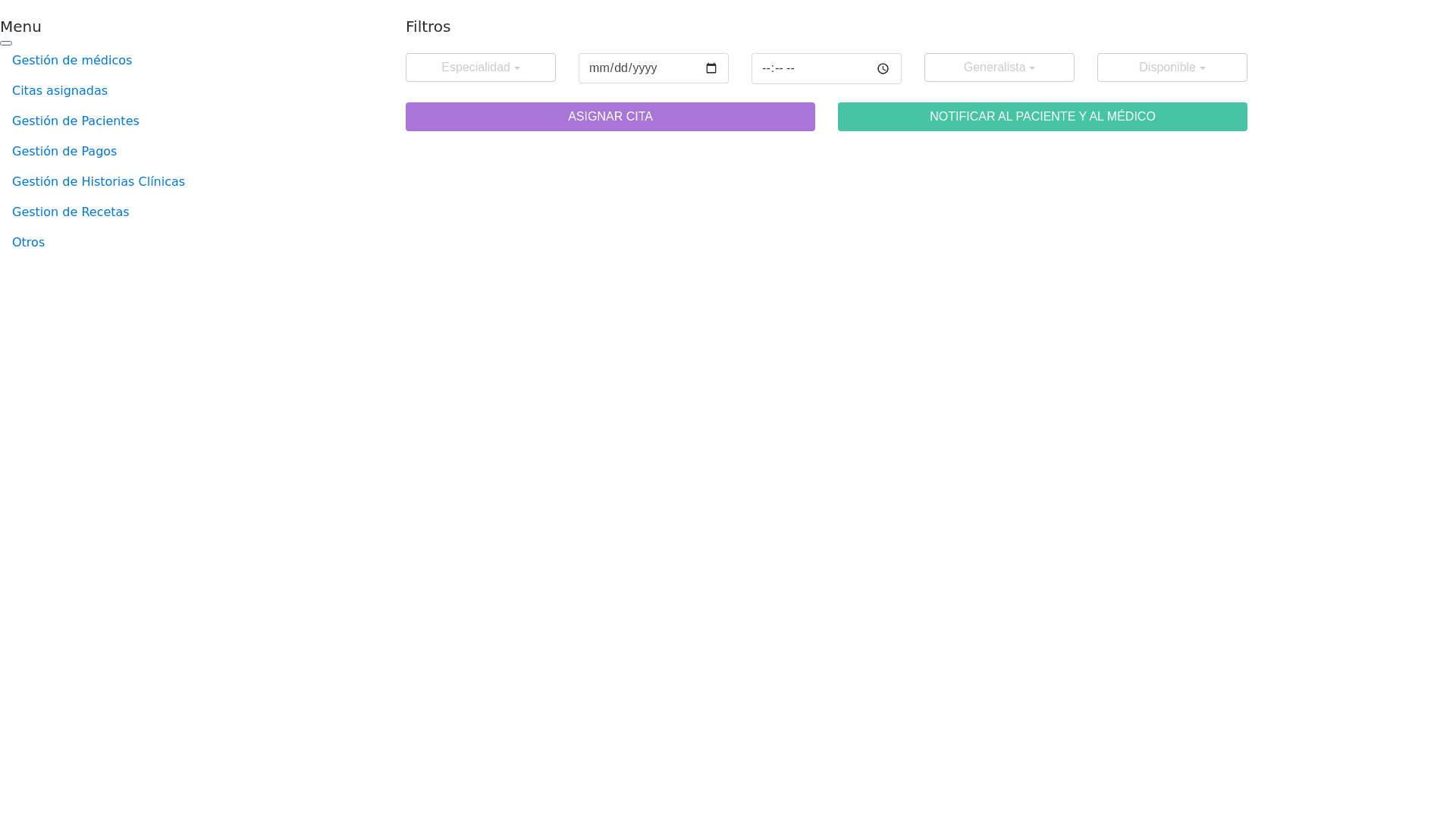This screenshot has height=819, width=1456.
Task: Open Gestión de médicos menu item
Action: 72,61
